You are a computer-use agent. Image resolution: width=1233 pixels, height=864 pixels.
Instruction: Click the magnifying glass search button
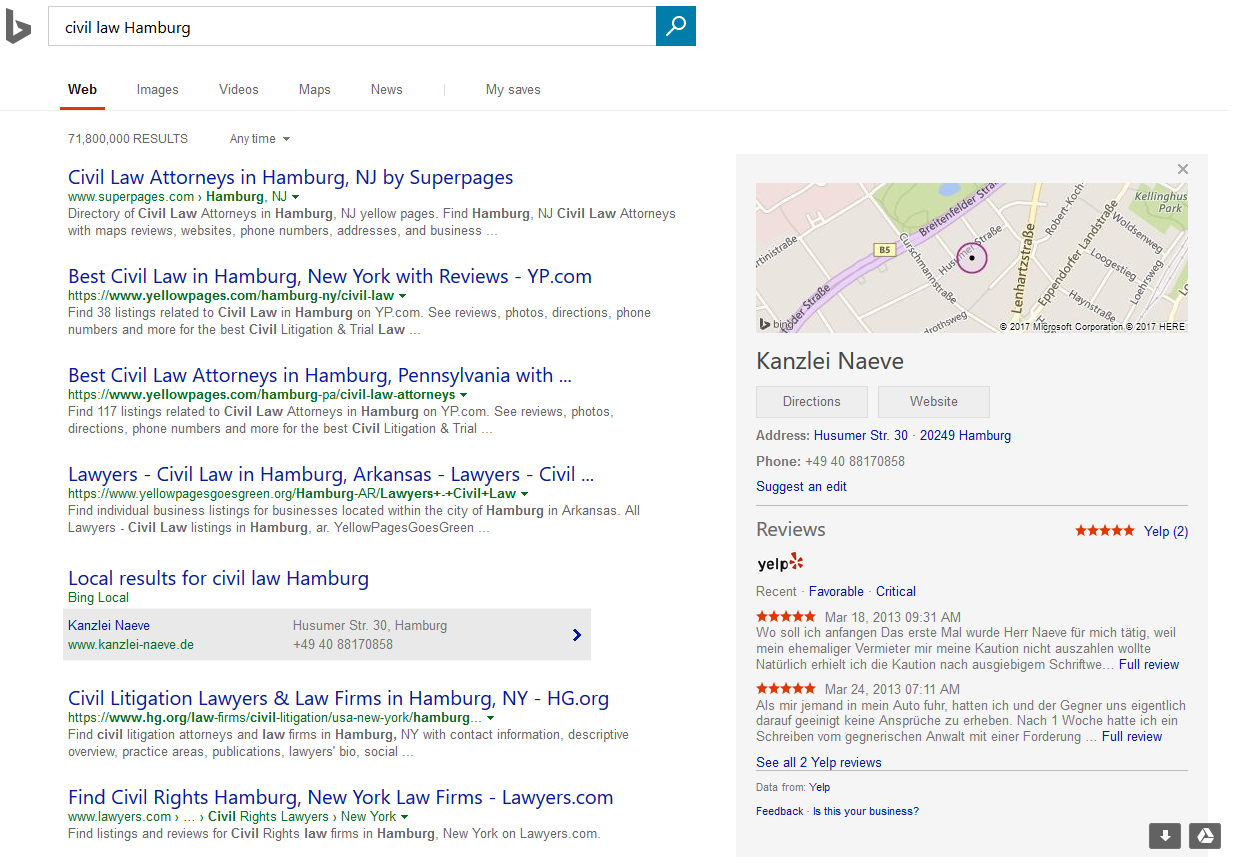coord(675,26)
